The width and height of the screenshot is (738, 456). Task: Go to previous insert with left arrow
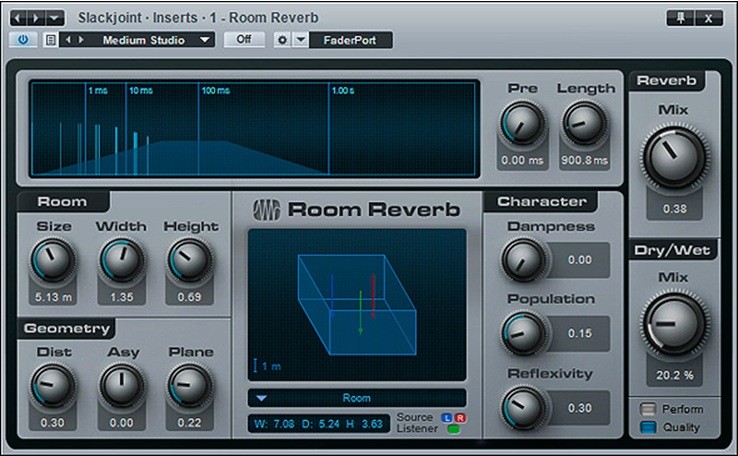click(18, 18)
